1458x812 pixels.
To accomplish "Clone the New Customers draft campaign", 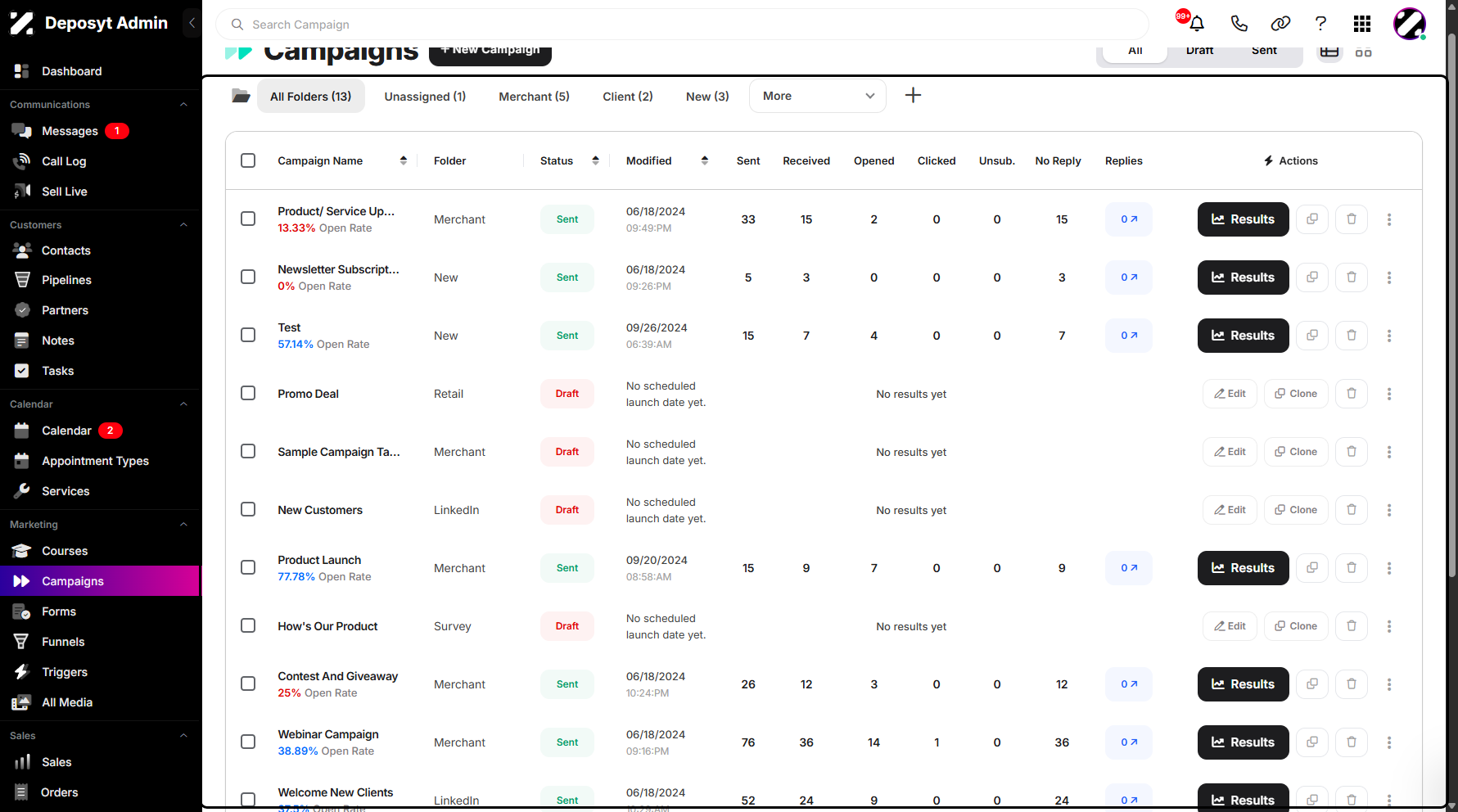I will [x=1296, y=510].
